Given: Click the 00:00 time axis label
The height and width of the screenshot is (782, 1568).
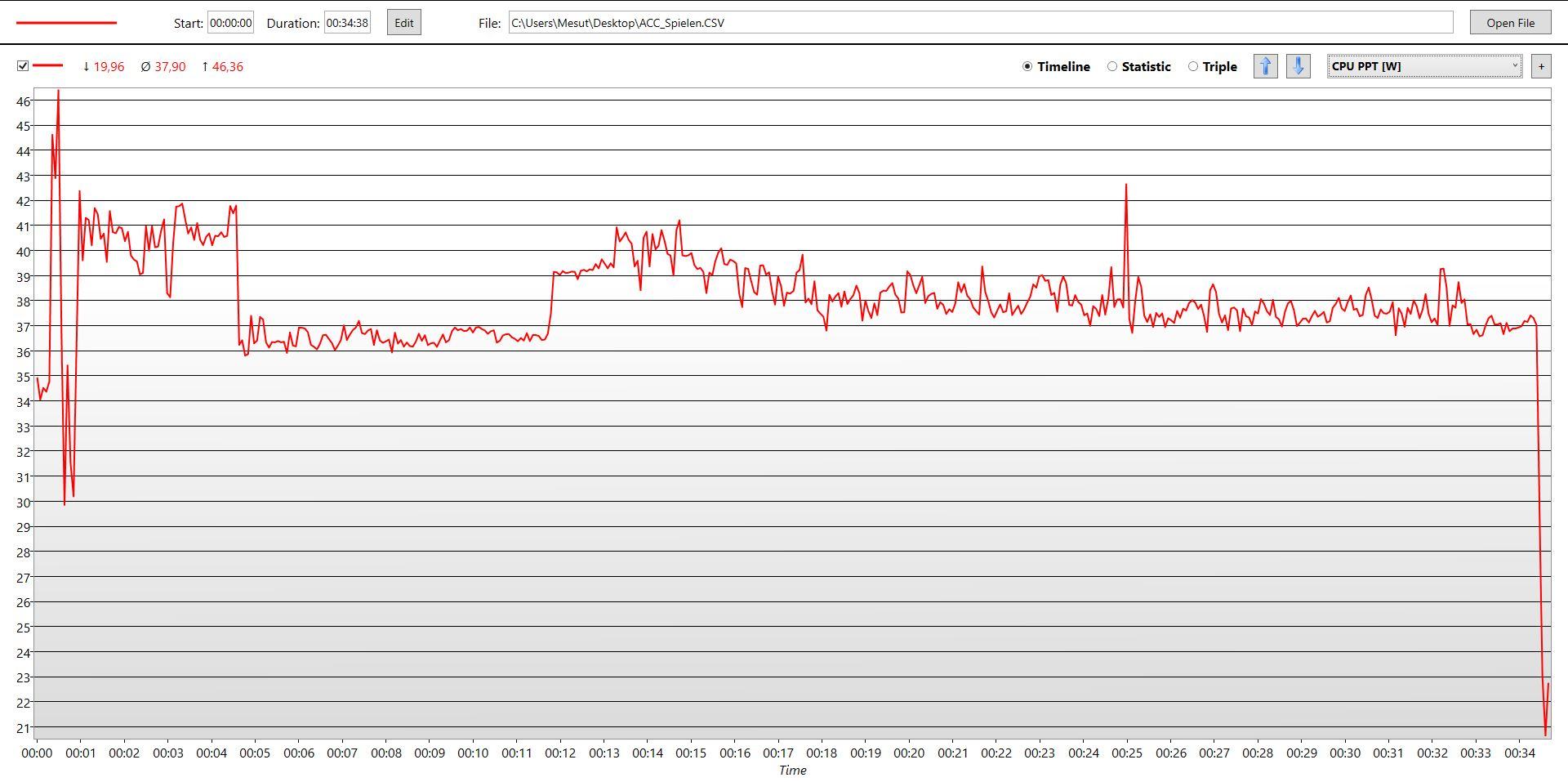Looking at the screenshot, I should tap(37, 753).
